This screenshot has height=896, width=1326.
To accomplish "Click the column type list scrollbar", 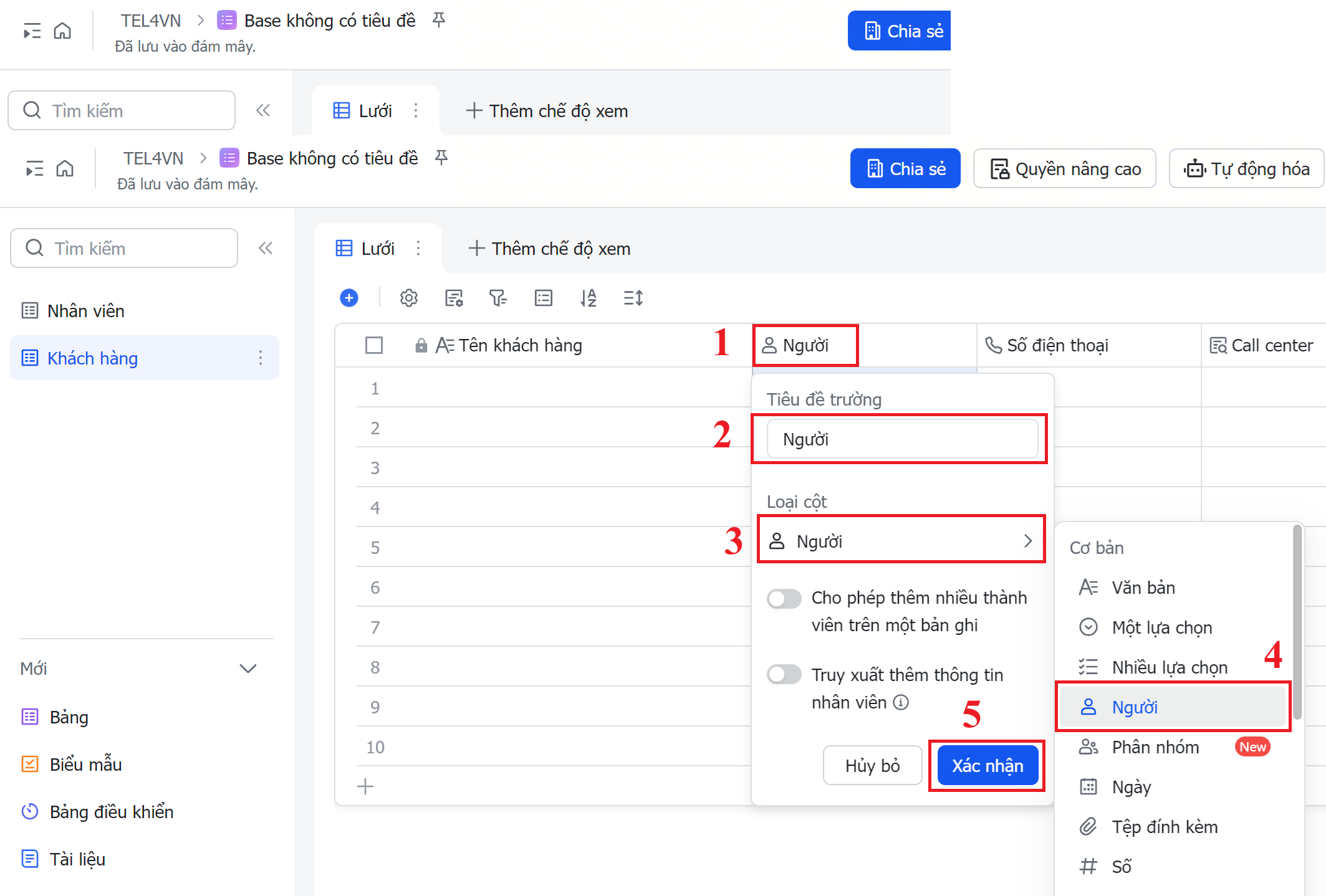I will click(x=1297, y=623).
